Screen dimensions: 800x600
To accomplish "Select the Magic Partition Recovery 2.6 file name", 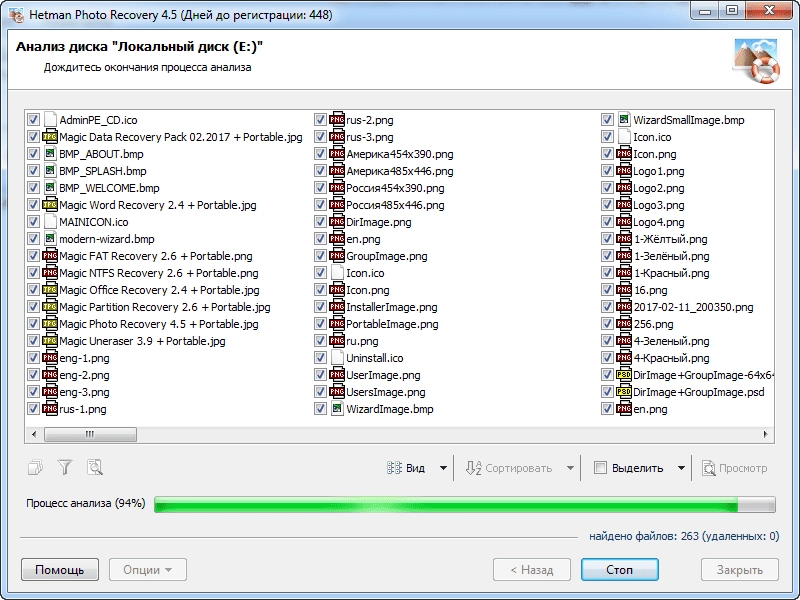I will coord(165,307).
